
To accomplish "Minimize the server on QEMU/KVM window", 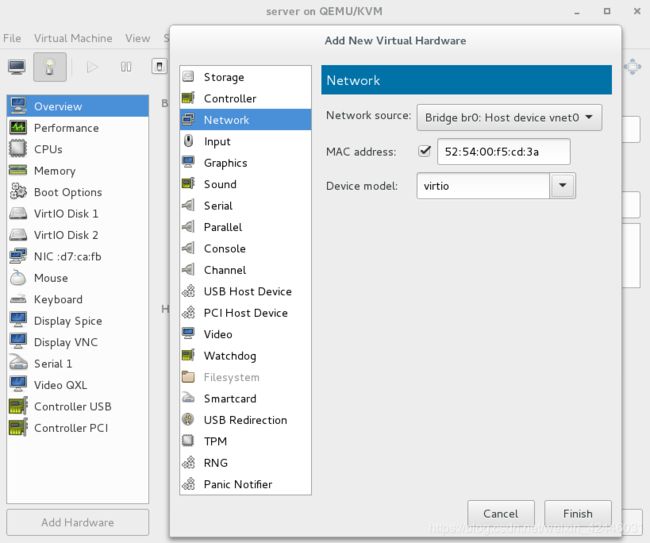I will point(576,12).
